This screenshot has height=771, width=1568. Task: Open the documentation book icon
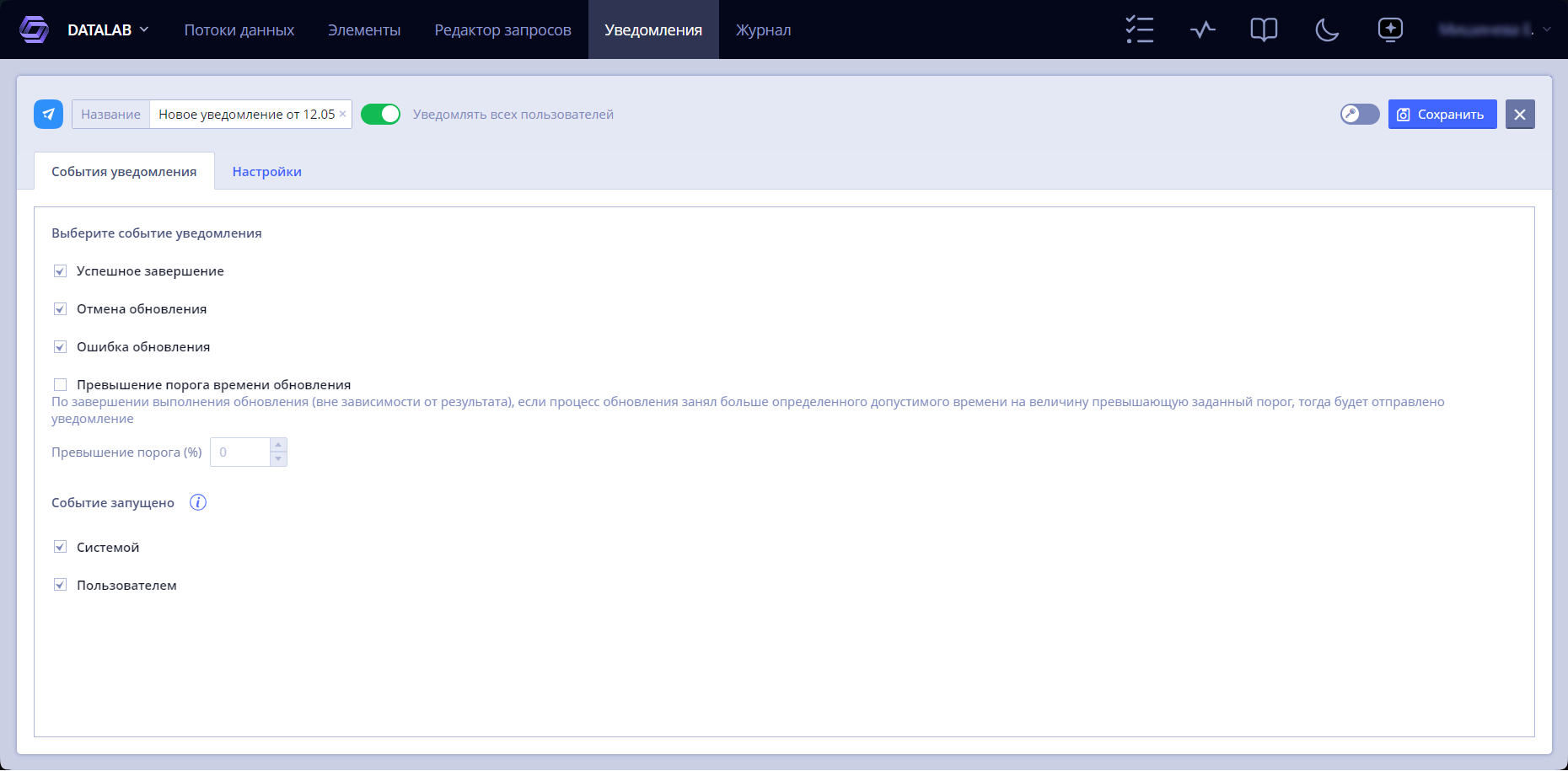(1264, 29)
